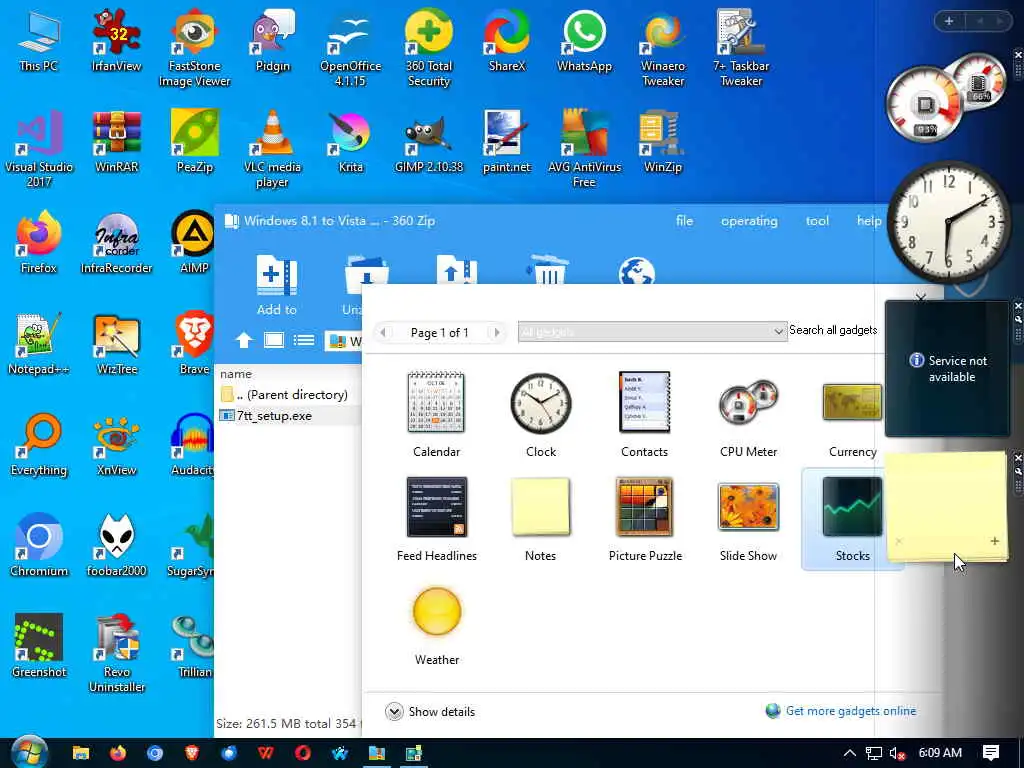Switch to large icon view in 360 Zip
This screenshot has height=768, width=1024.
tap(274, 340)
